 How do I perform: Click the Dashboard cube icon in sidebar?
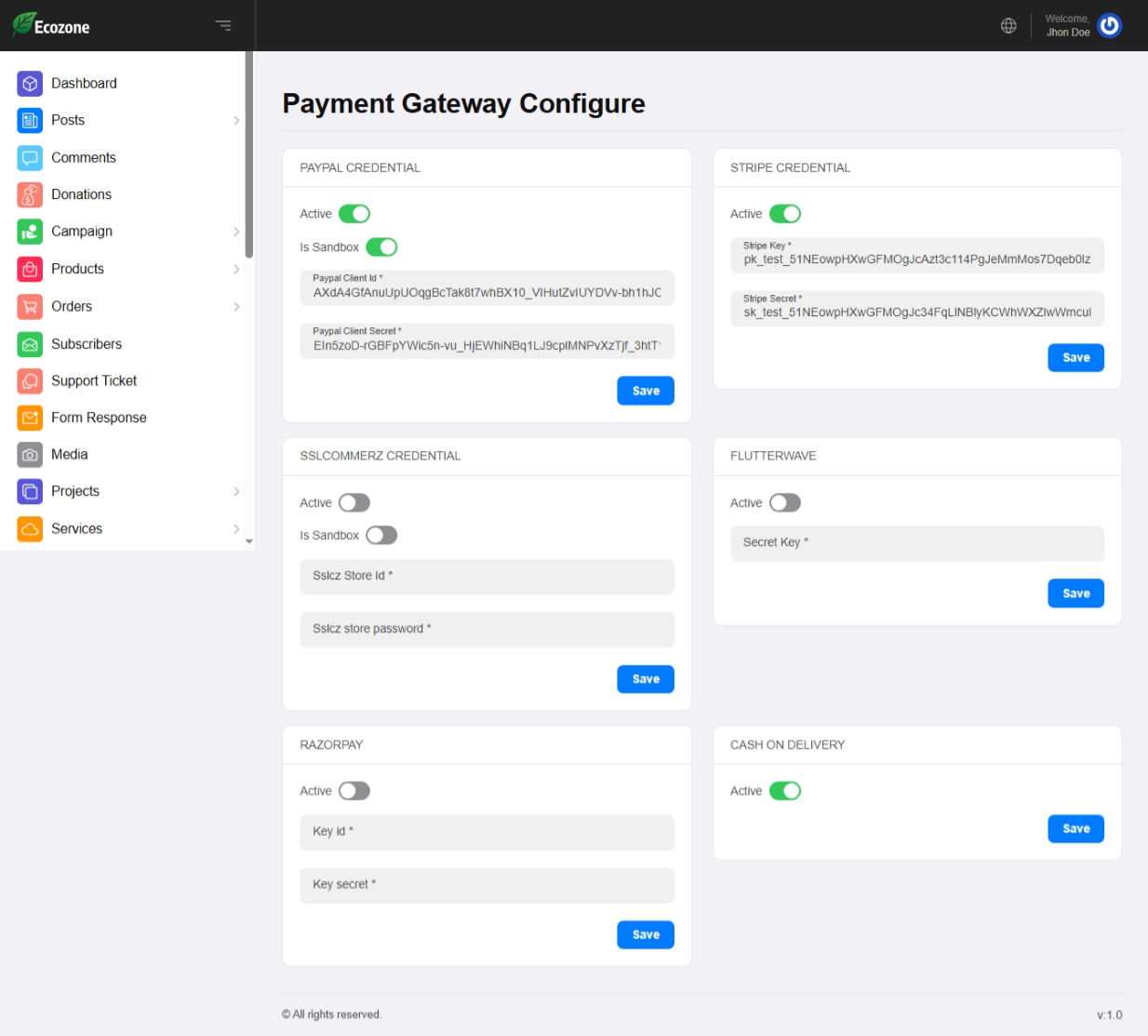[30, 84]
